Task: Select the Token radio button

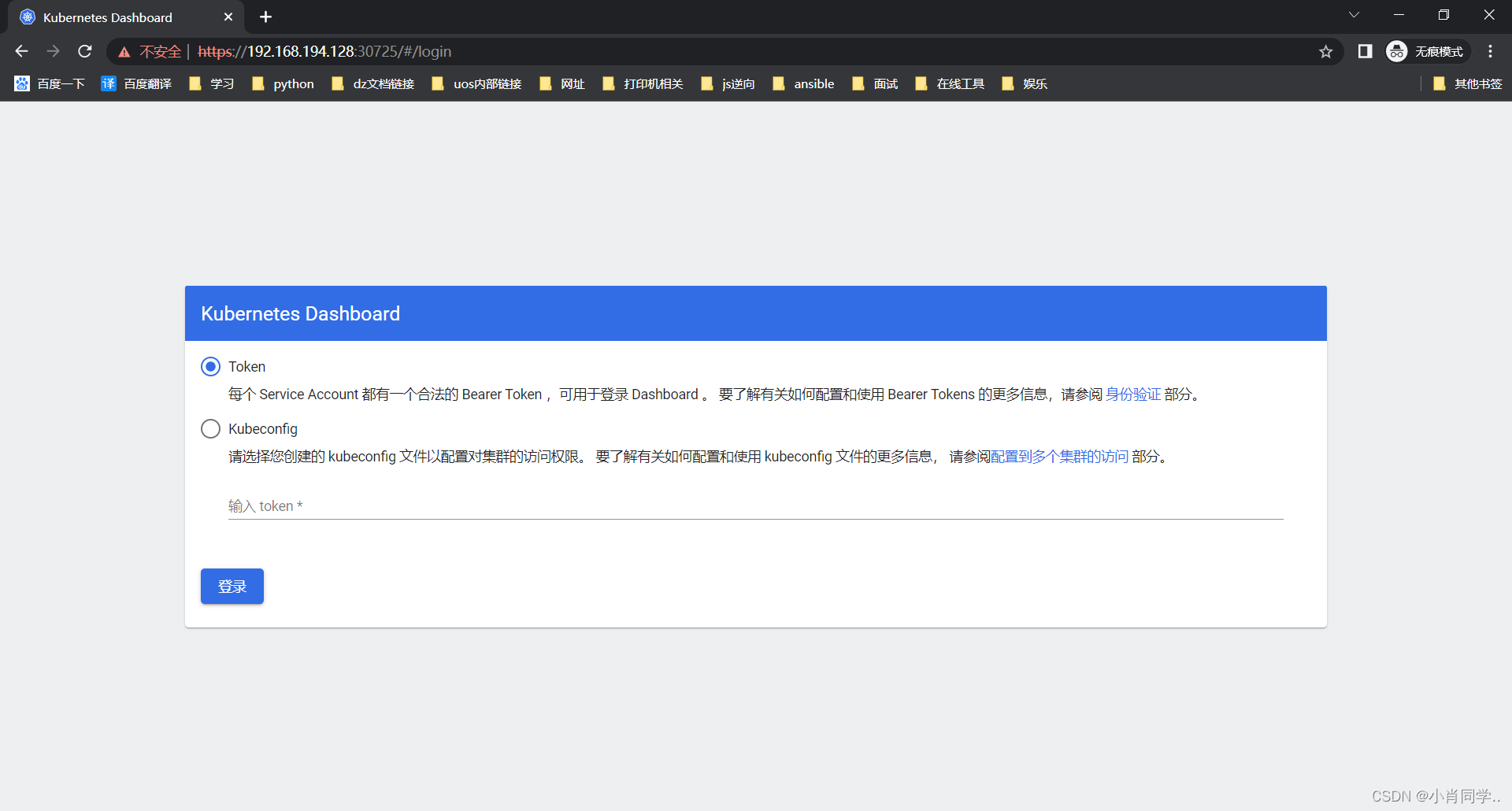Action: coord(210,366)
